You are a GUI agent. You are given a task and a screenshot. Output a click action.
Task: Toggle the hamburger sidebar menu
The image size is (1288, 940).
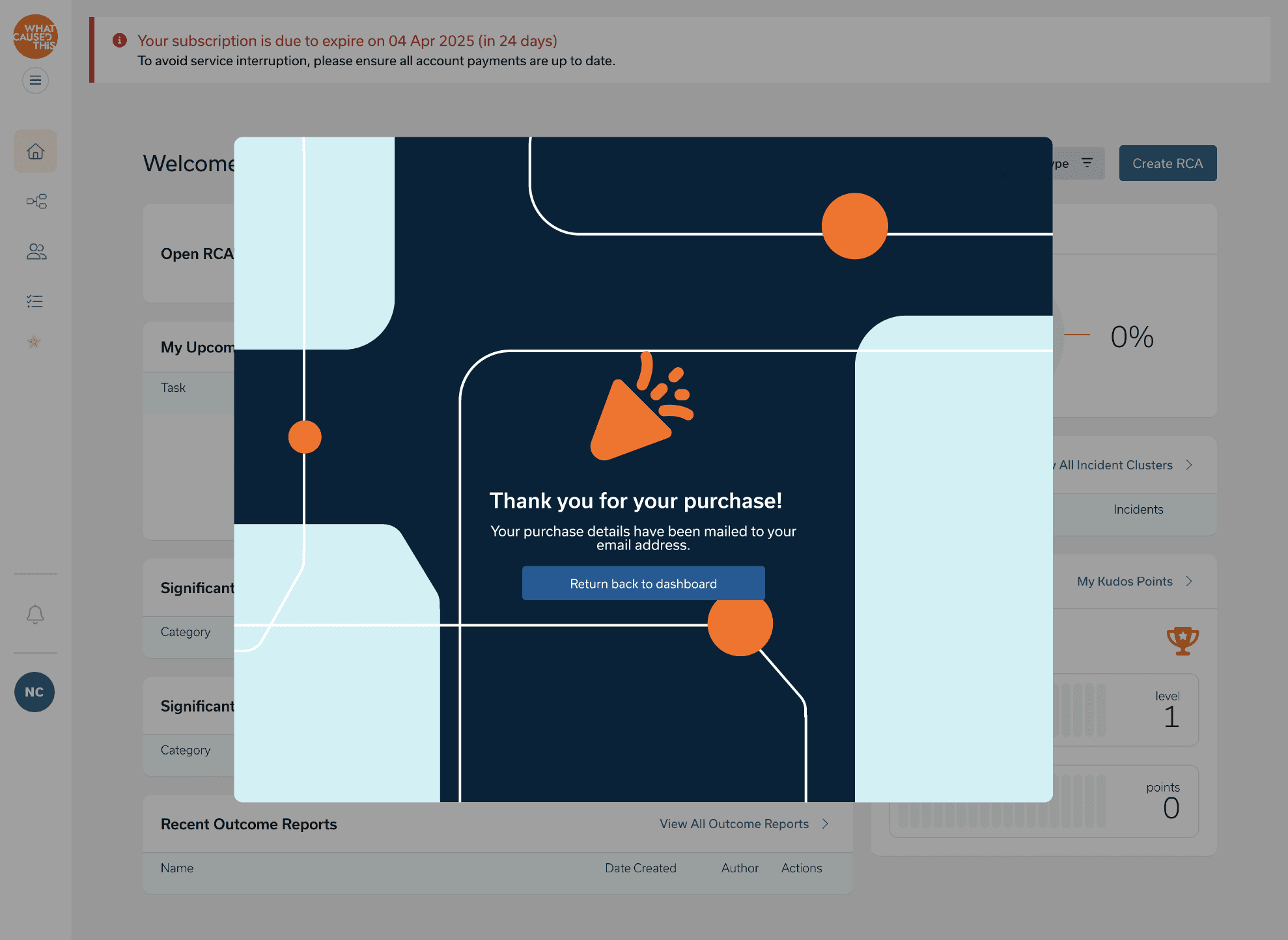[x=35, y=80]
